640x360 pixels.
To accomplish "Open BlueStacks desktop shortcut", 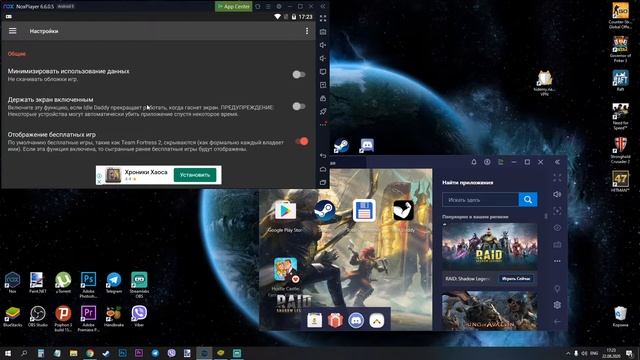I will click(12, 316).
